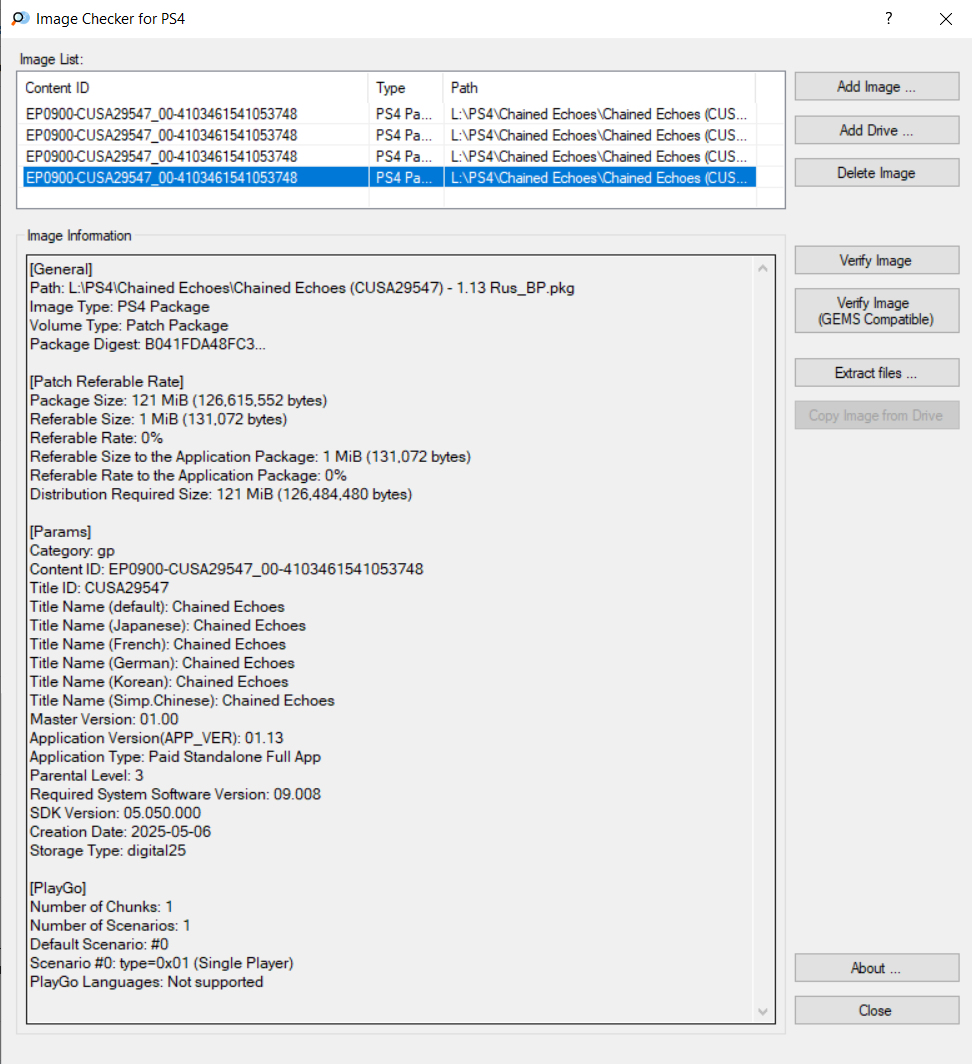Click the Referable Rate: 0% line
Image resolution: width=972 pixels, height=1064 pixels.
[x=96, y=438]
